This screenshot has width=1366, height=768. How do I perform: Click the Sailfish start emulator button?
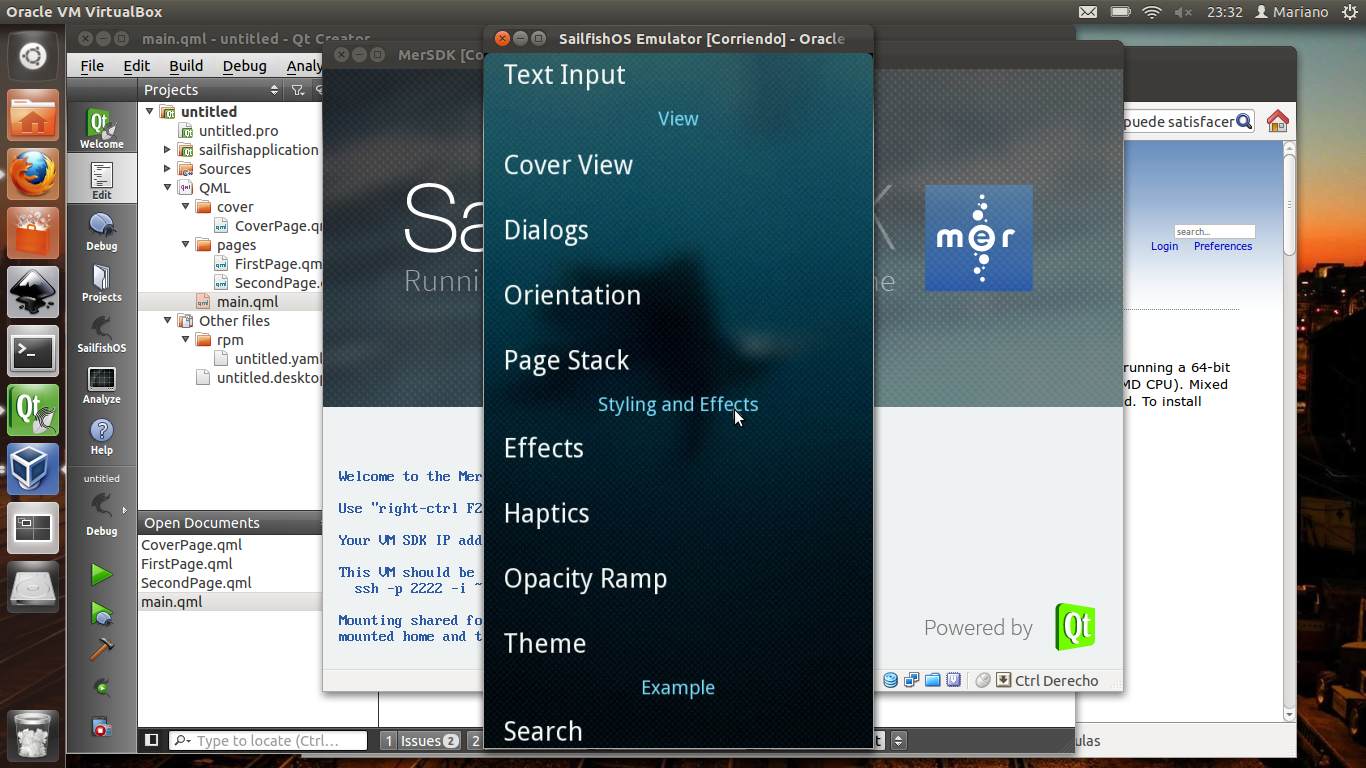[x=101, y=687]
